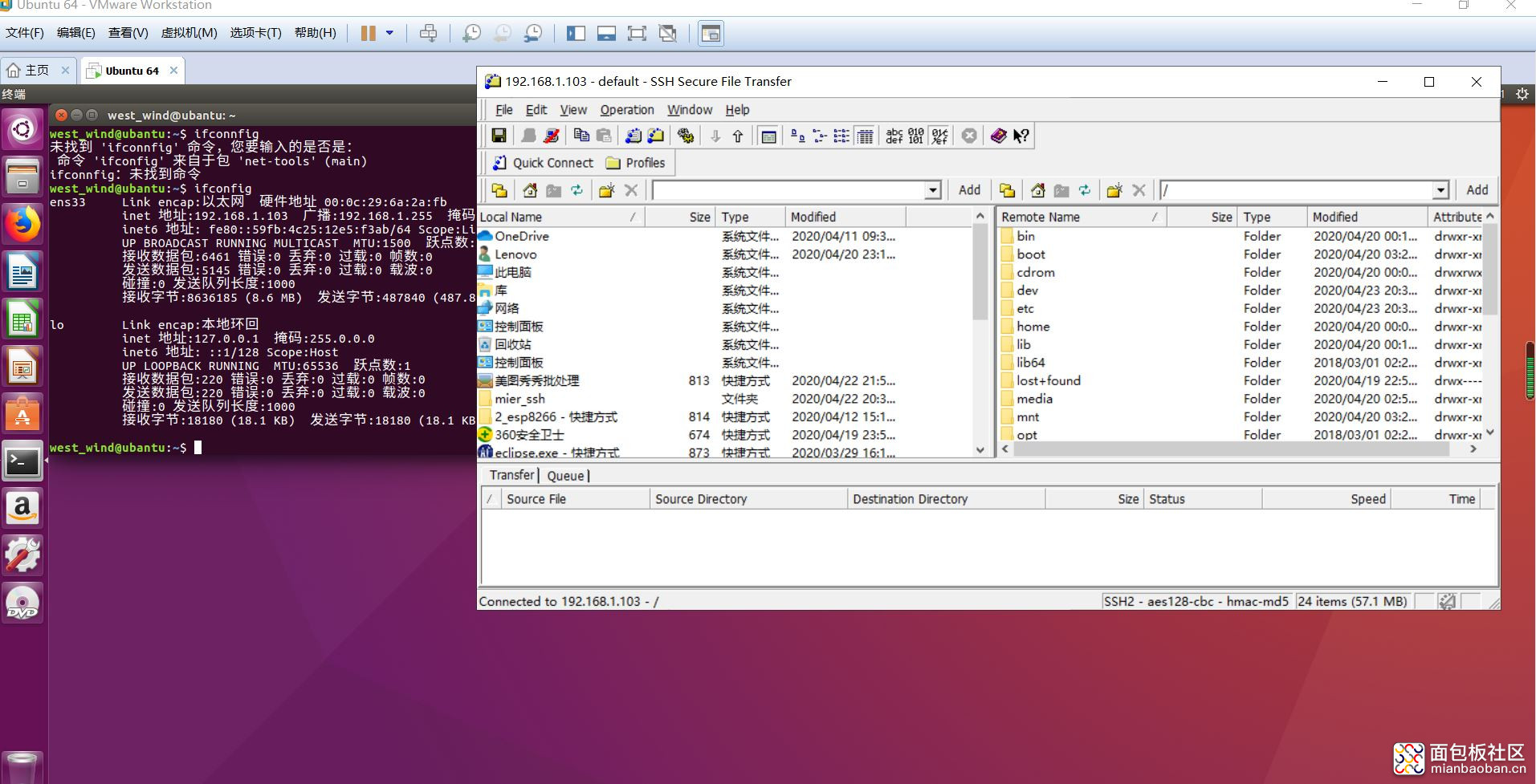Open a new terminal window icon in SSH toolbar
The height and width of the screenshot is (784, 1536).
coord(634,136)
